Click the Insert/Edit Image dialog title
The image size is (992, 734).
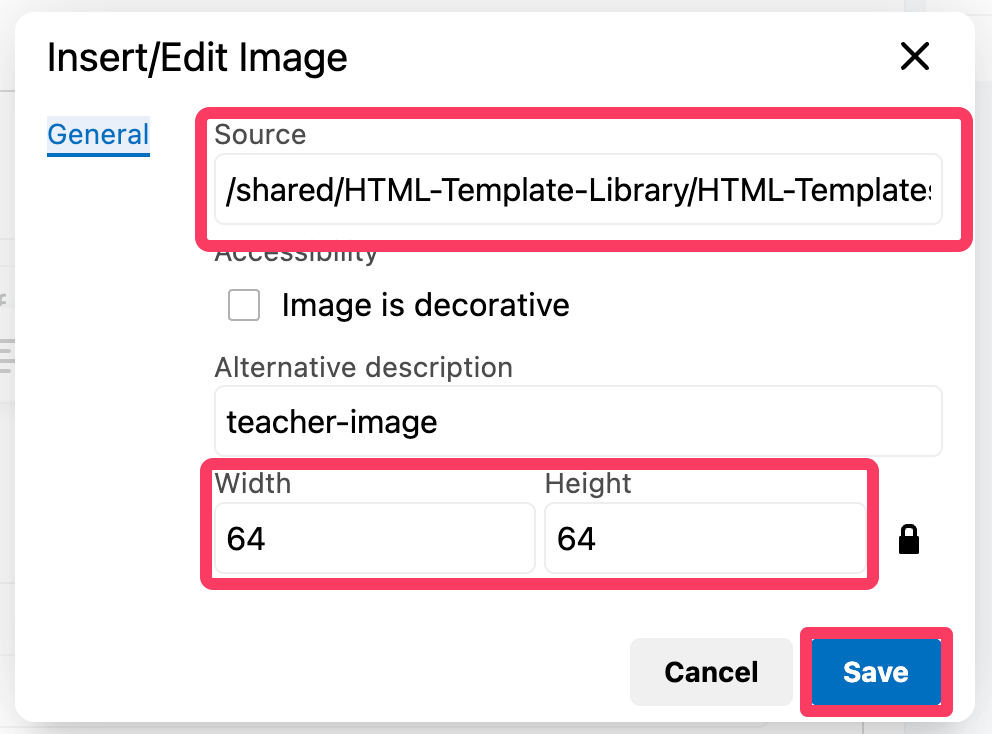197,58
